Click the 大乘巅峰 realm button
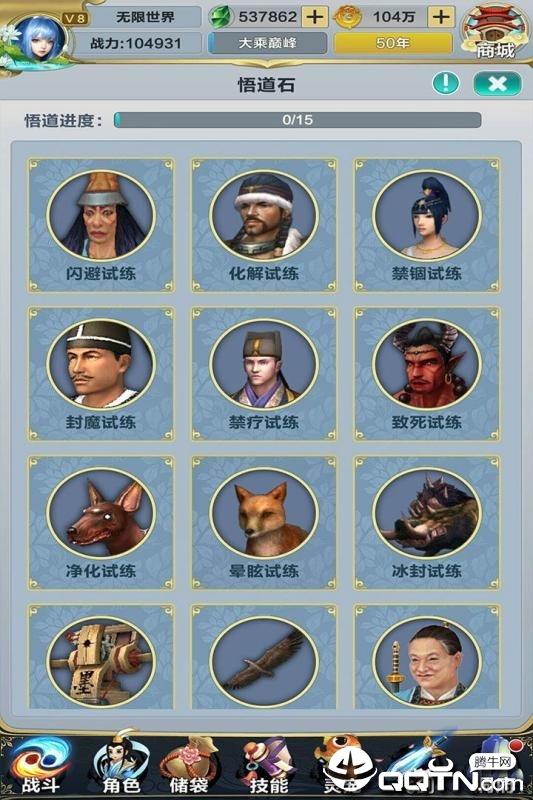The image size is (533, 800). [x=268, y=43]
